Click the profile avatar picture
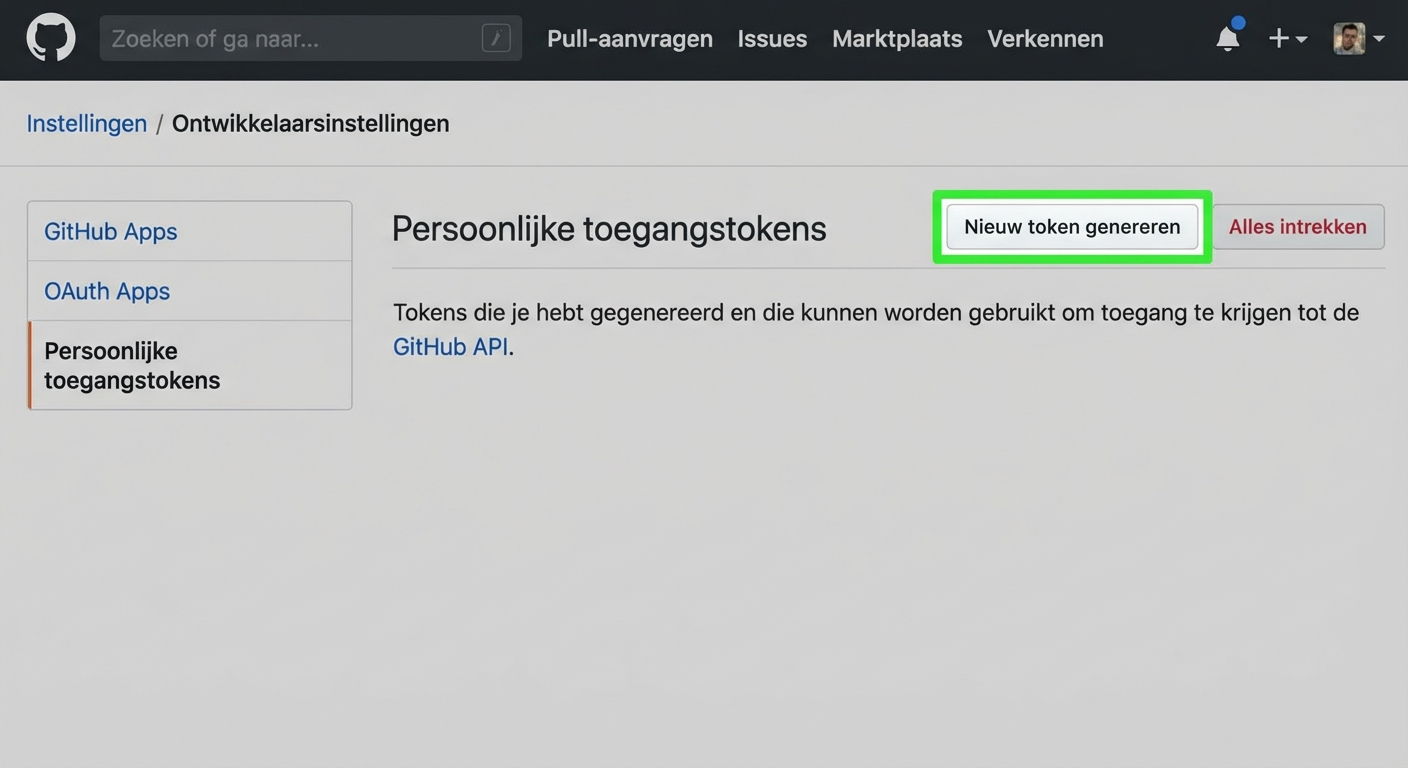 pyautogui.click(x=1352, y=38)
